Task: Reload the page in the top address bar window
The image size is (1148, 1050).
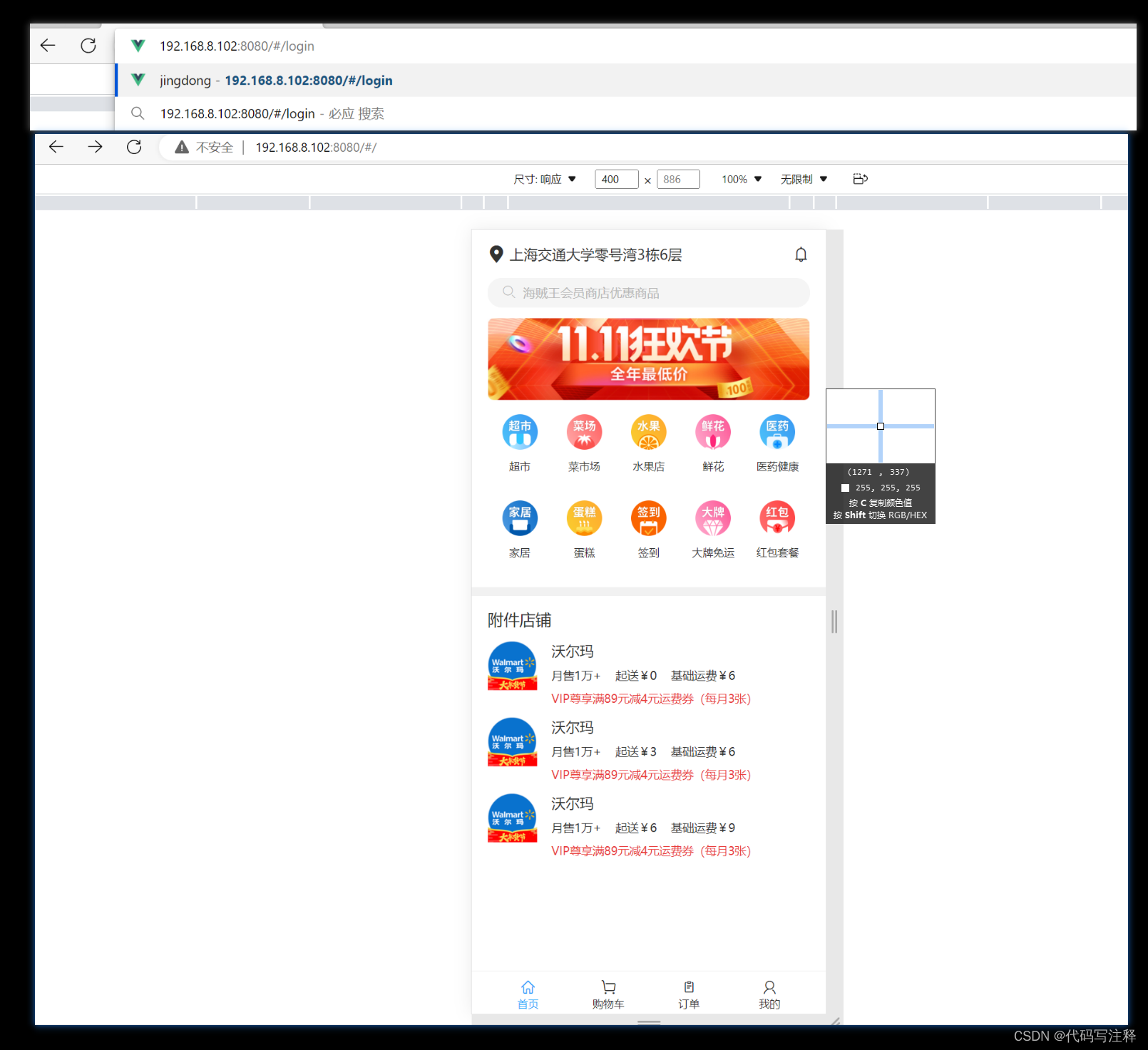Action: tap(88, 46)
